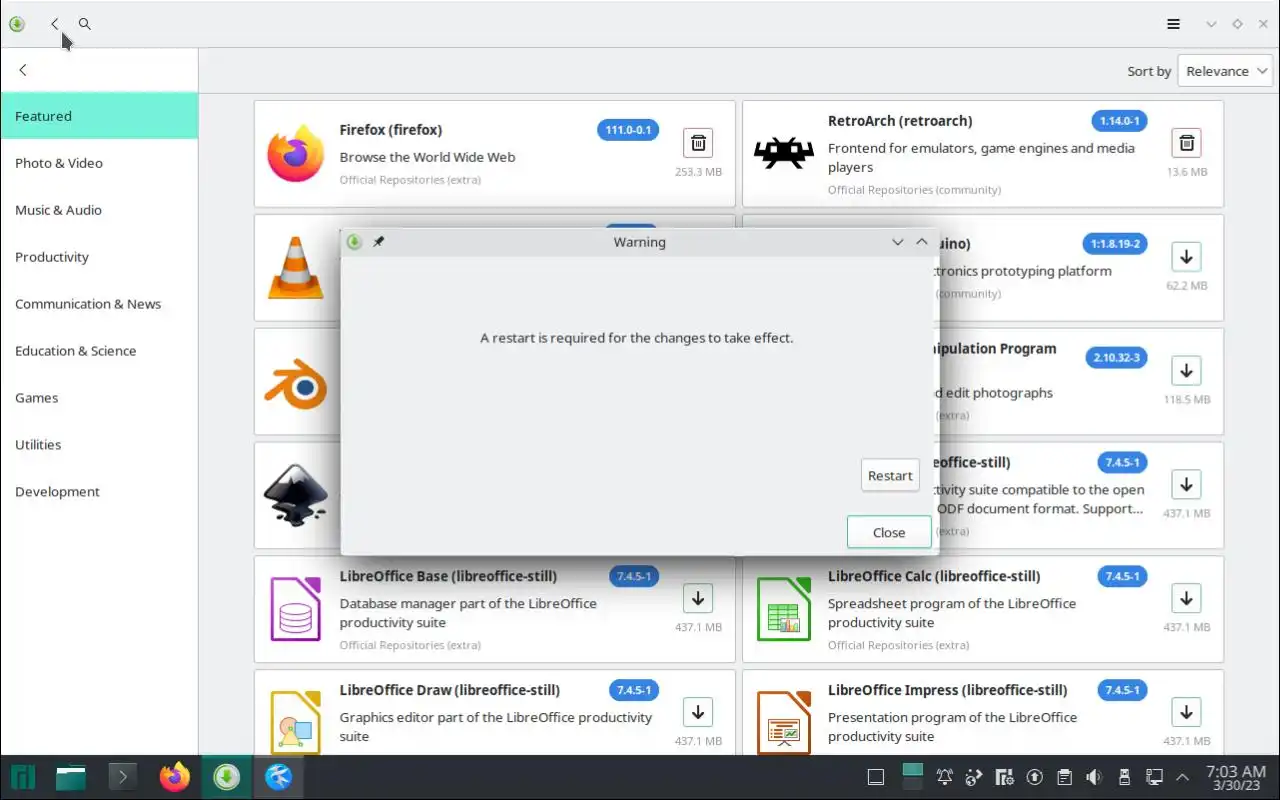Click the show desktop button in the panel
This screenshot has width=1280, height=800.
tap(875, 777)
